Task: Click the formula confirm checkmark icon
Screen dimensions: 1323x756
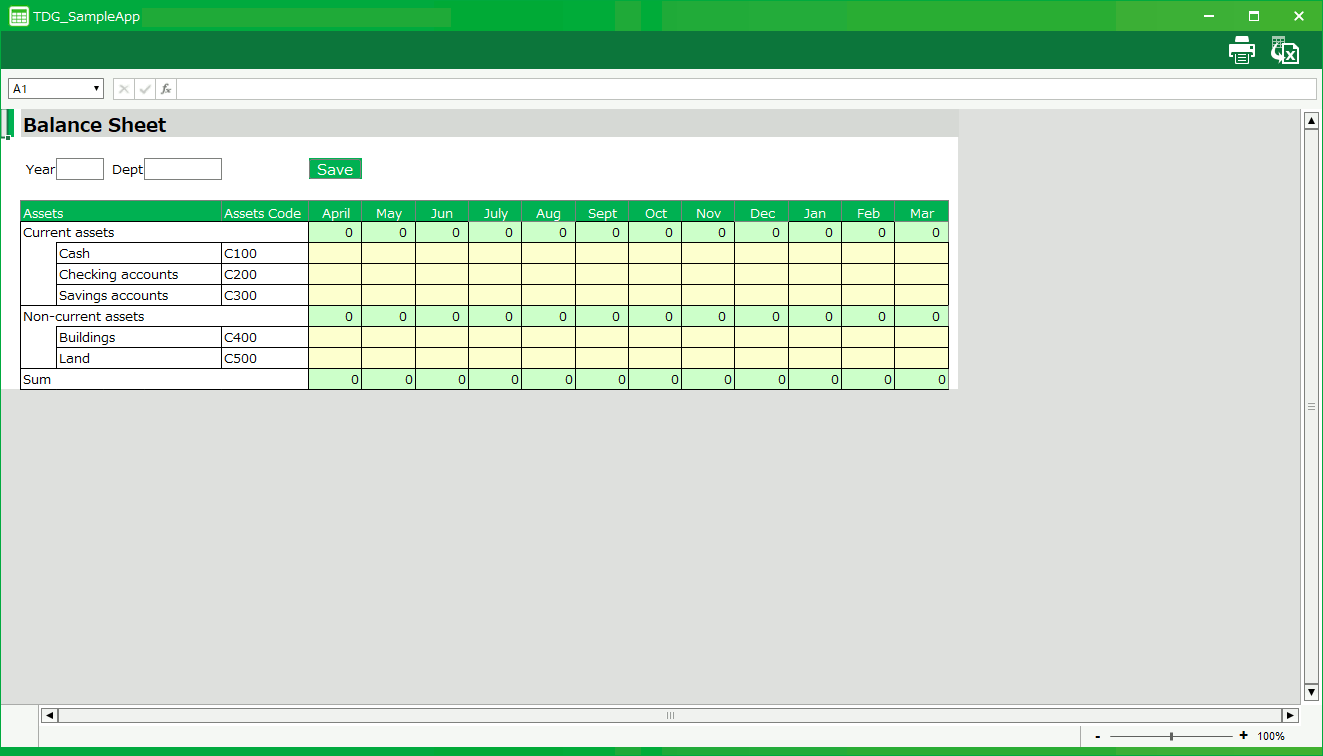Action: tap(145, 89)
